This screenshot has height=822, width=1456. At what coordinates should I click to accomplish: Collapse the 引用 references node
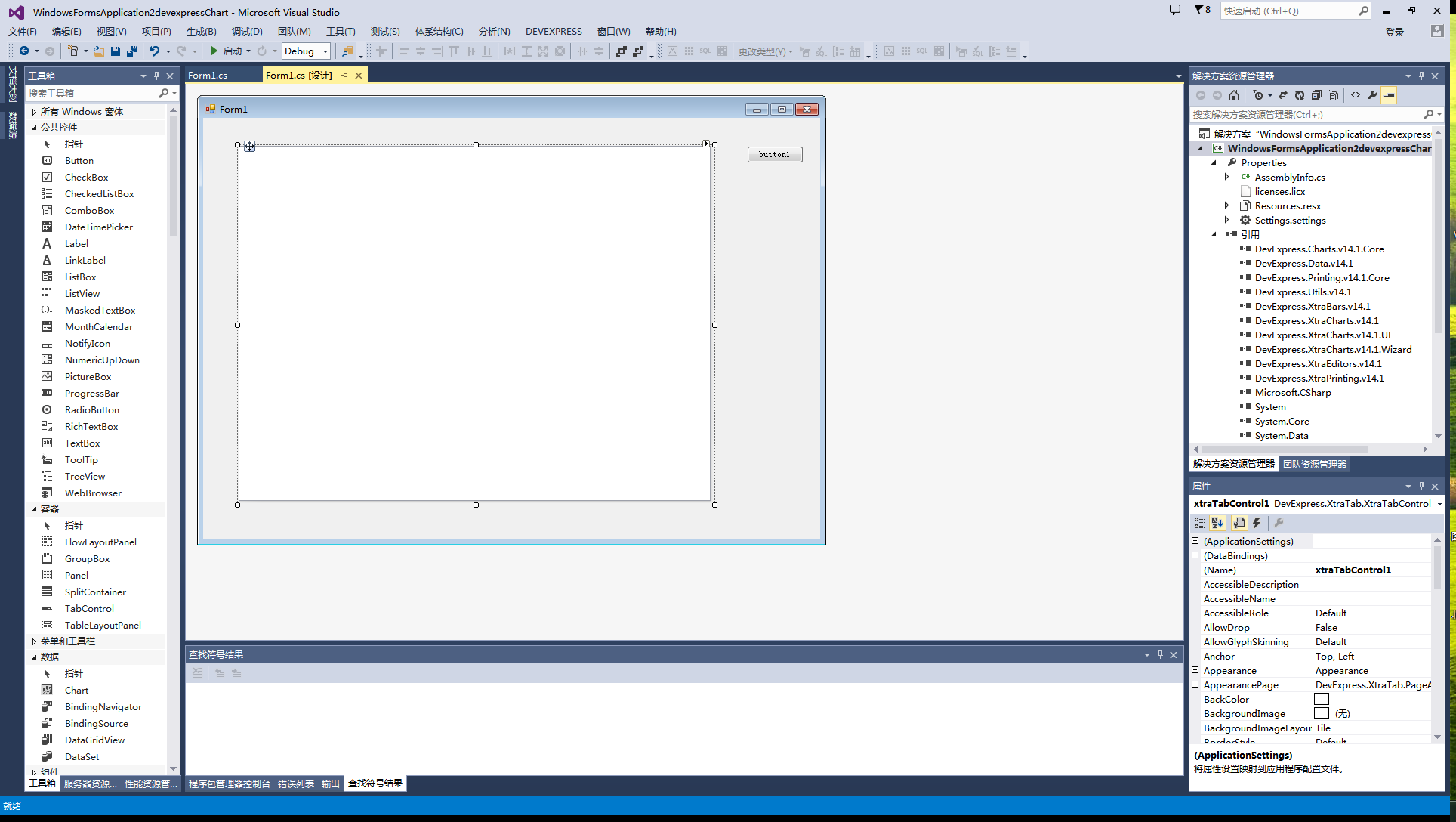click(1214, 235)
